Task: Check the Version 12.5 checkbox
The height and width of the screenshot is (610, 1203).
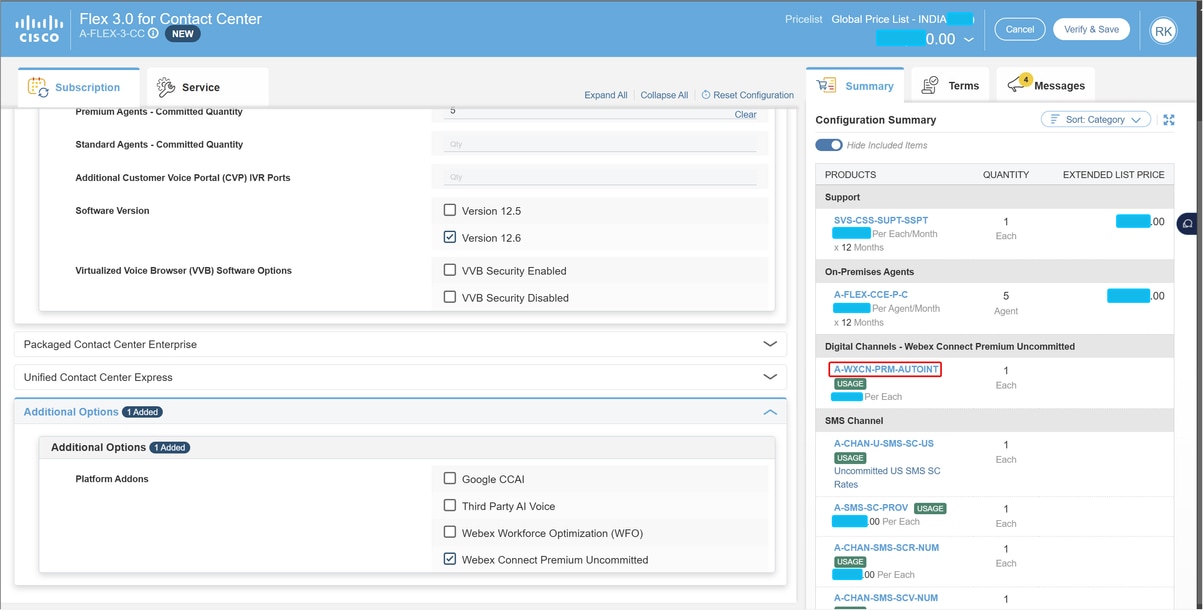Action: pyautogui.click(x=450, y=211)
